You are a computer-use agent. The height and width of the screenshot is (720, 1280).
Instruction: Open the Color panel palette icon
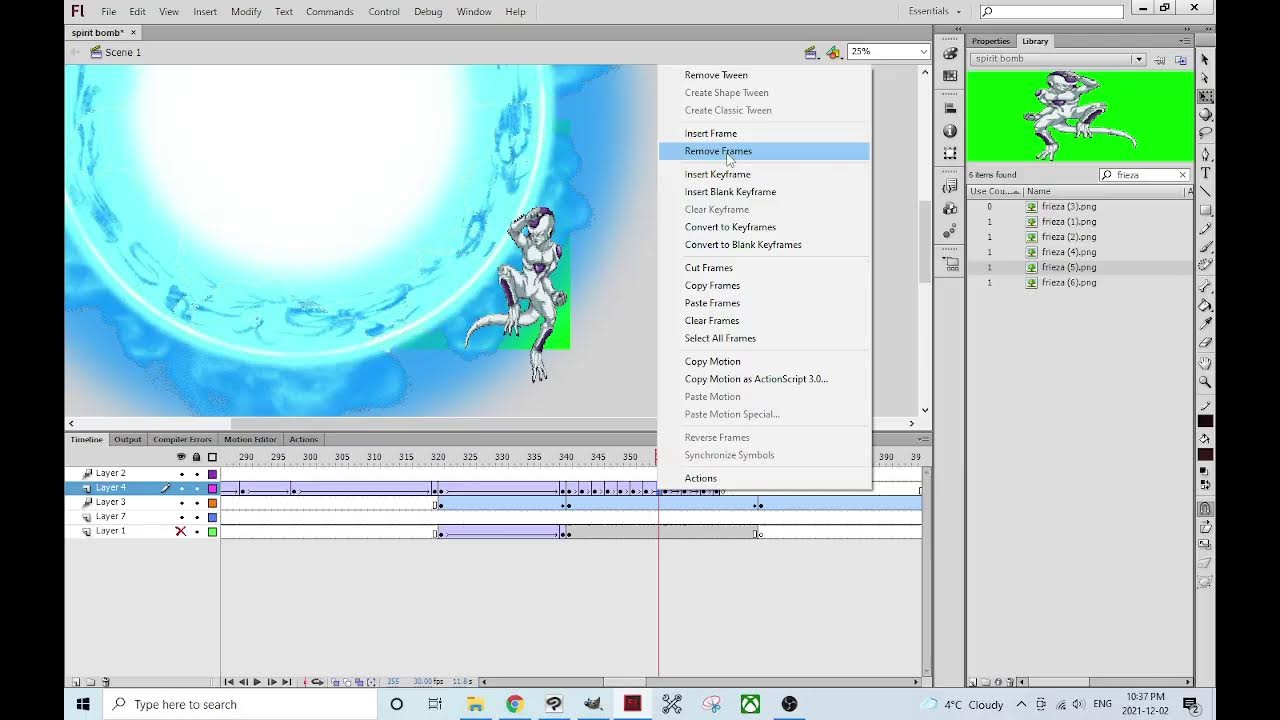[950, 53]
